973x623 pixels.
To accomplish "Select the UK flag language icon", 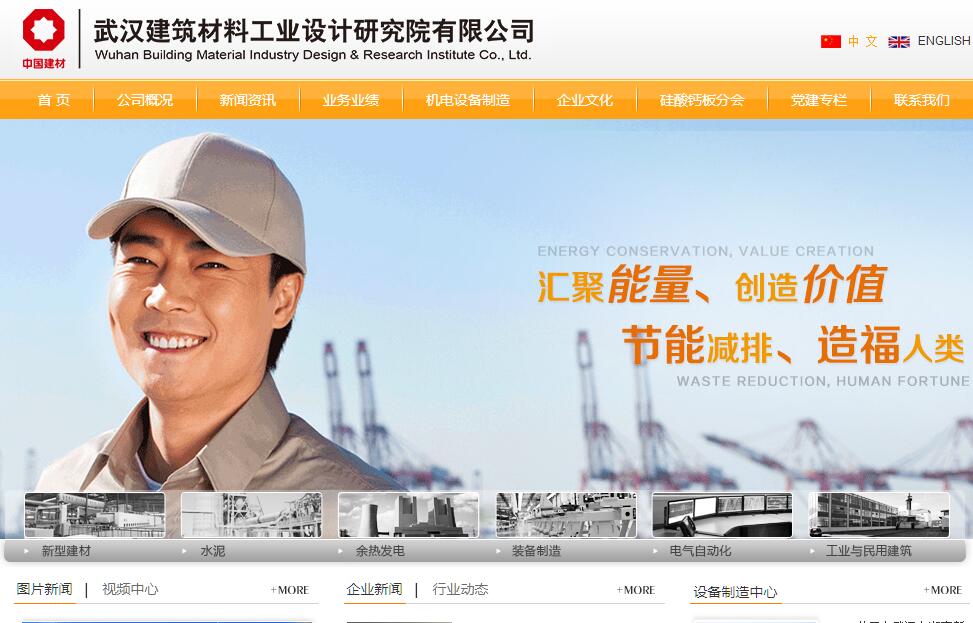I will [x=899, y=42].
